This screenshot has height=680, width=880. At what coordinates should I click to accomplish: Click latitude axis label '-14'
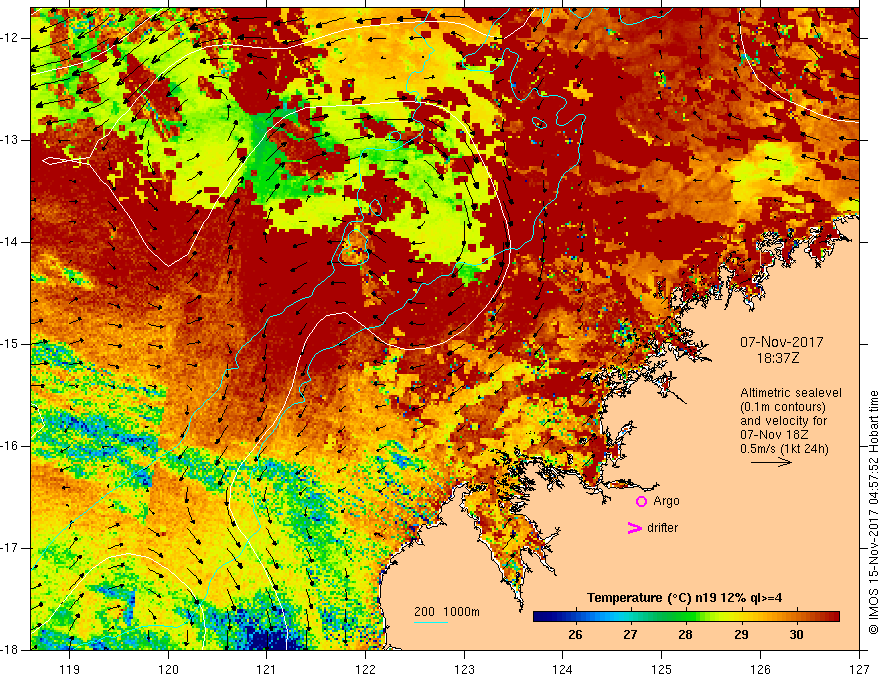point(11,242)
